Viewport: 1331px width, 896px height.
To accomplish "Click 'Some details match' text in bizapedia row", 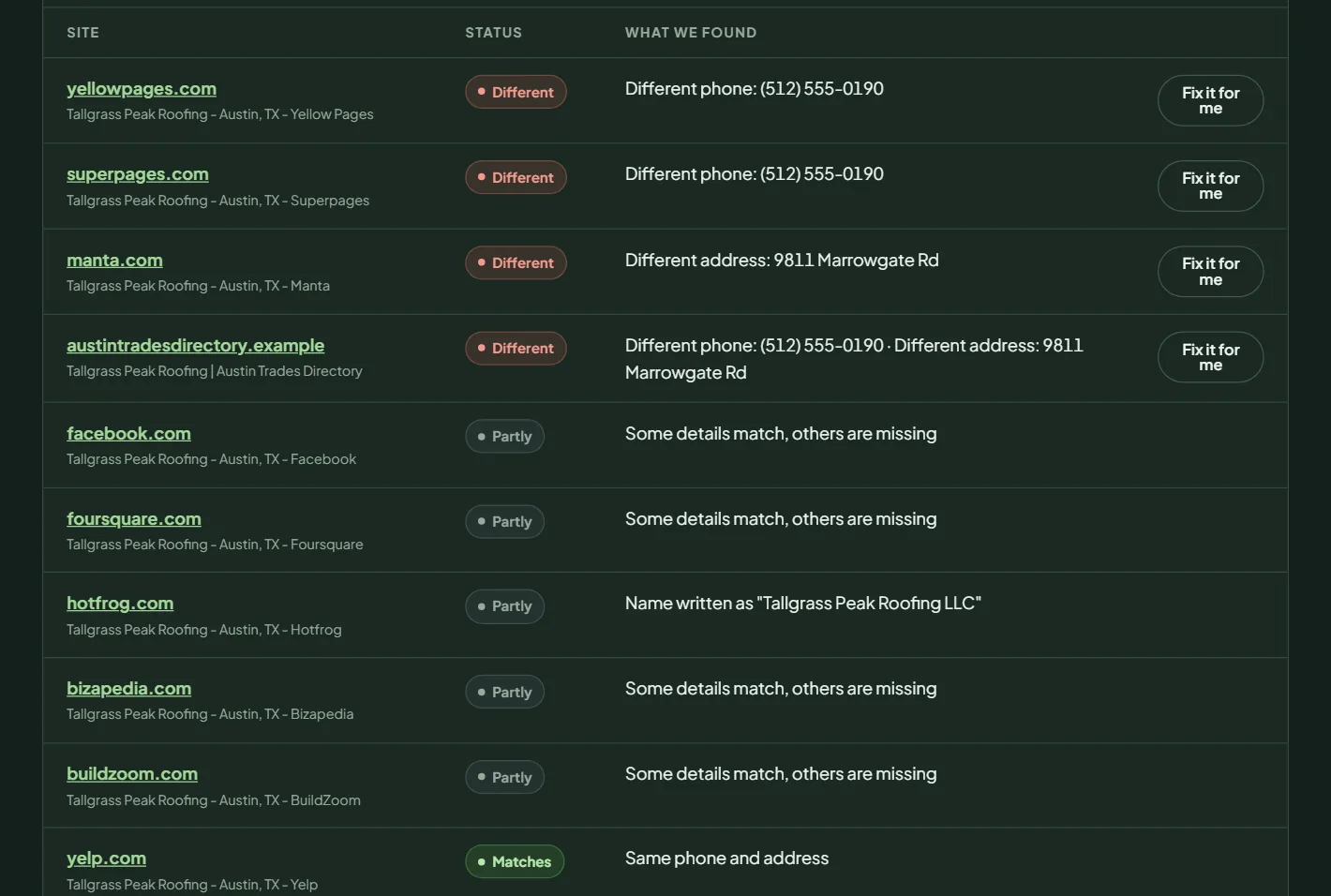I will click(x=781, y=689).
